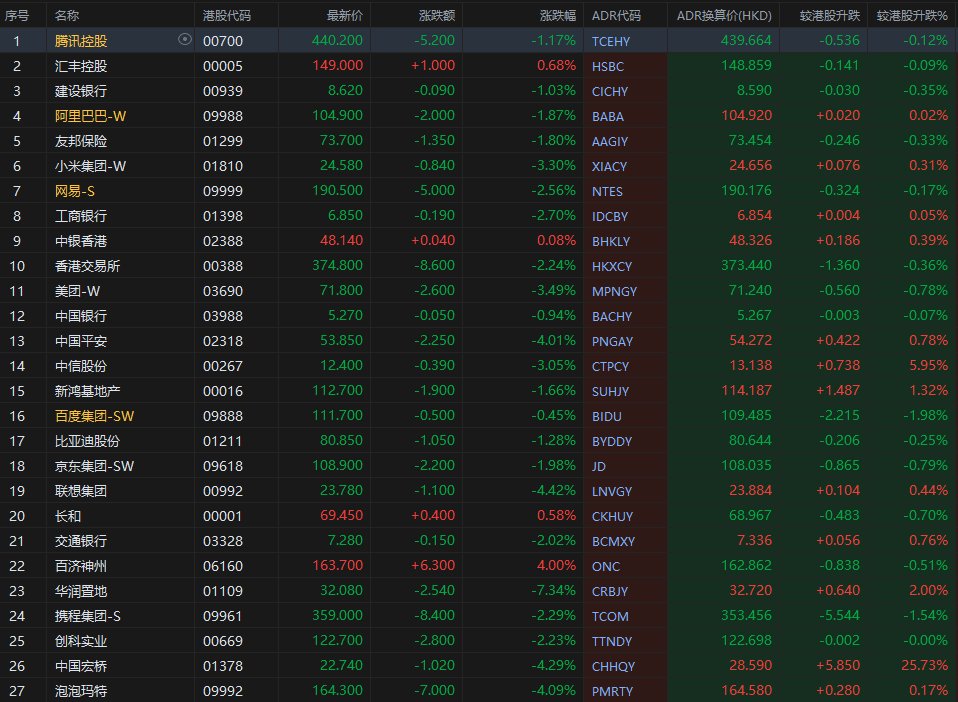Click the +6.300 change amount
Image resolution: width=958 pixels, height=702 pixels.
[x=433, y=565]
